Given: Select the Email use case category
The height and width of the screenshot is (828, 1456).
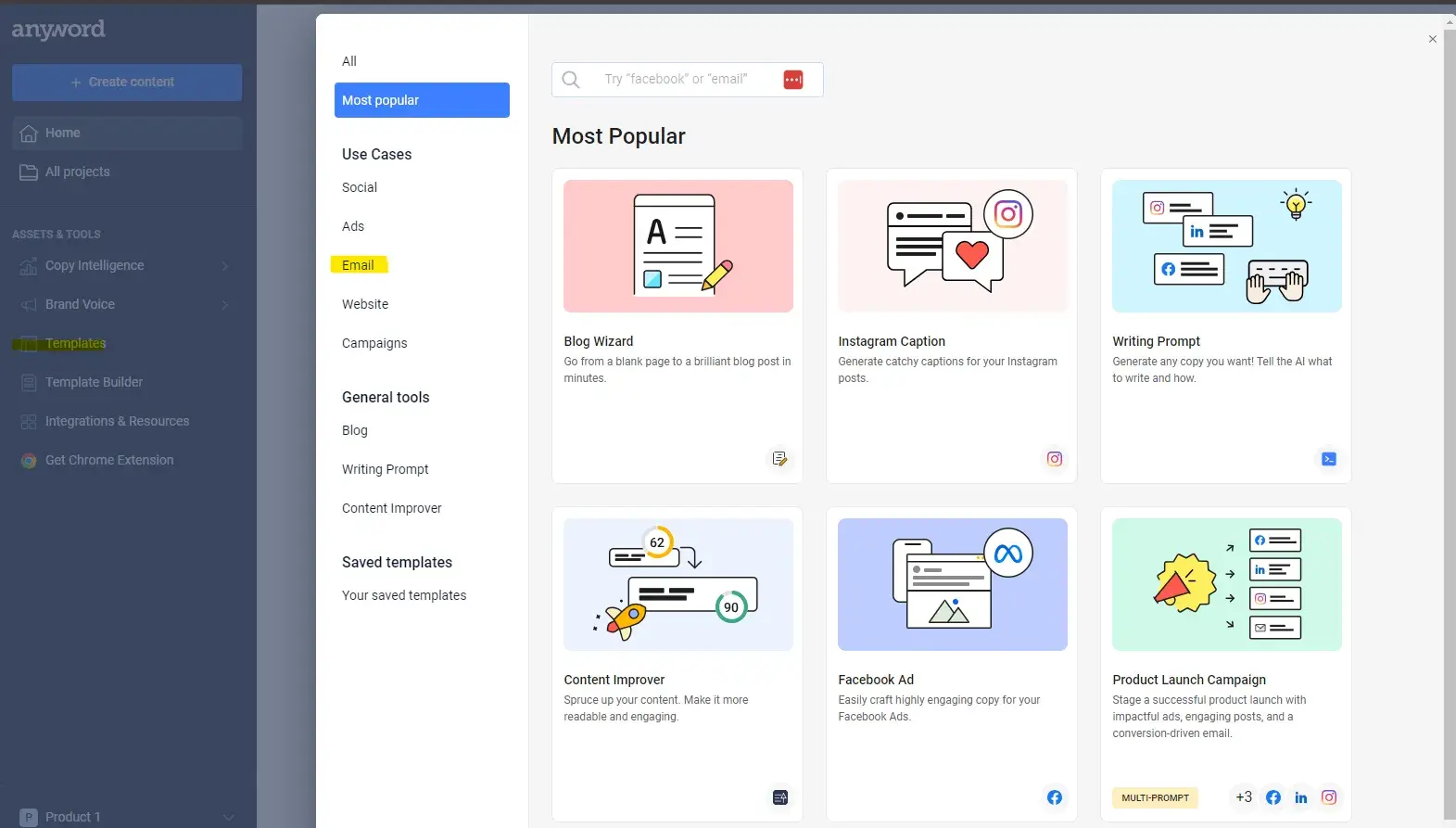Looking at the screenshot, I should pyautogui.click(x=358, y=265).
